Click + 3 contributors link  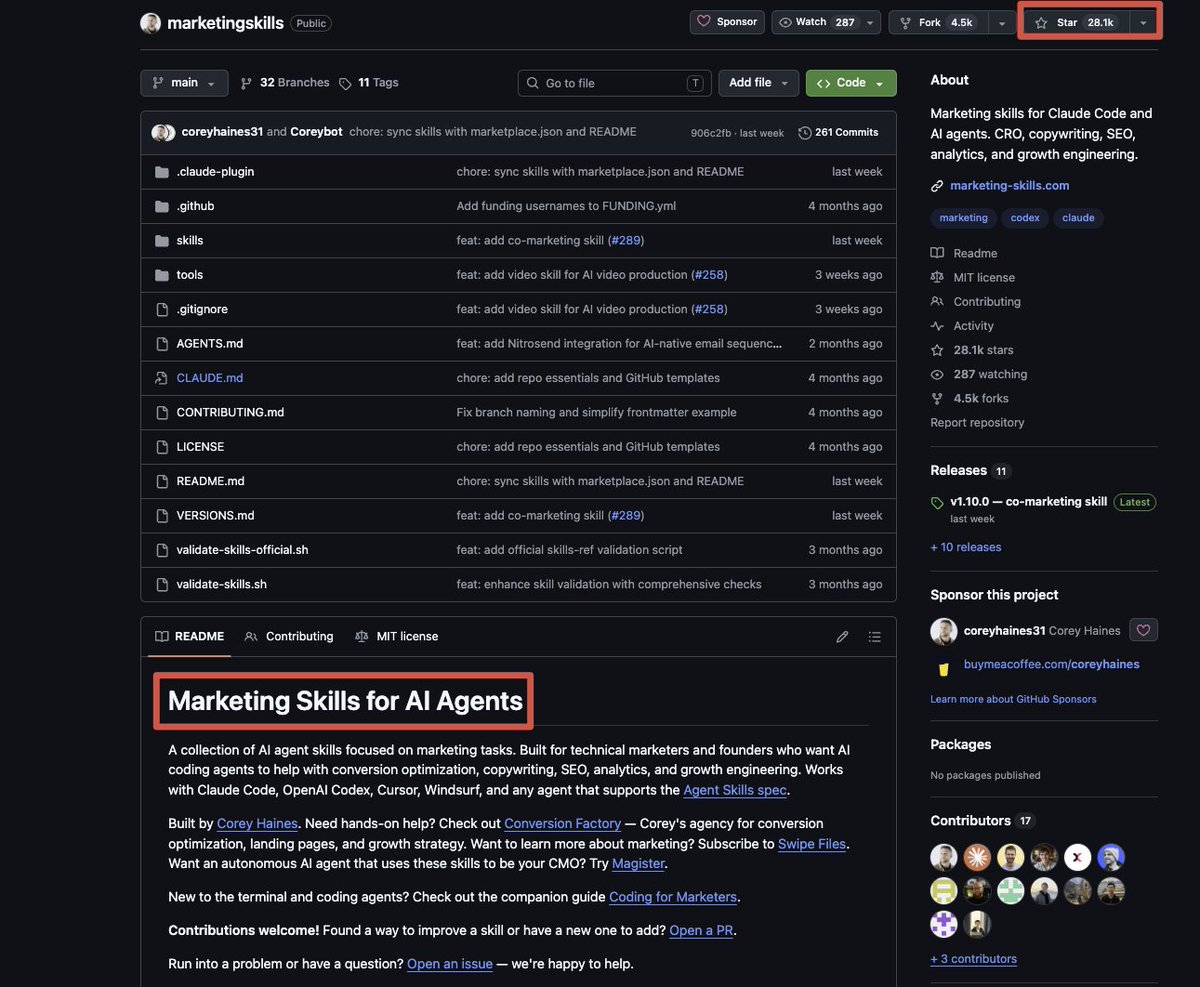click(973, 959)
